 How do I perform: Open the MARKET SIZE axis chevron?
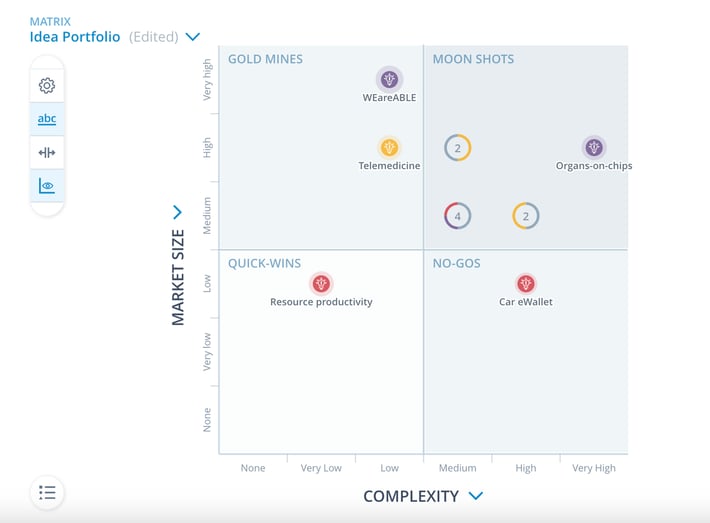pos(178,212)
